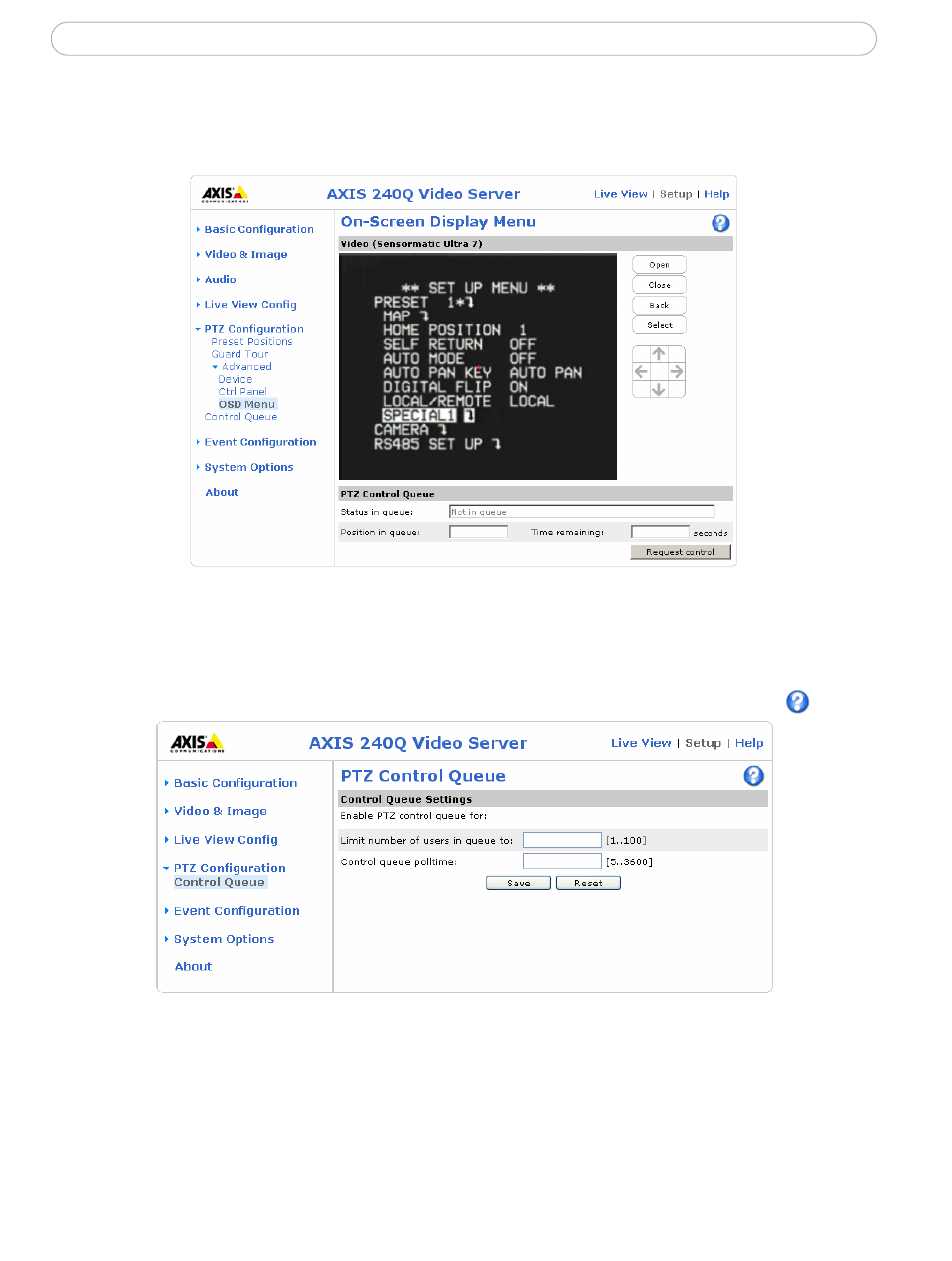Viewport: 952px width, 1261px height.
Task: Open About in upper sidebar
Action: (222, 492)
